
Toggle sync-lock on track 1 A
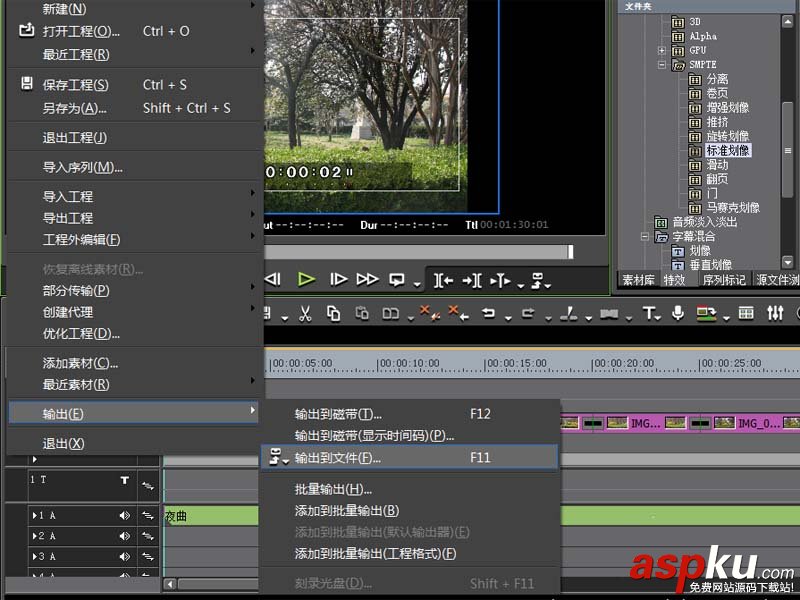point(148,516)
